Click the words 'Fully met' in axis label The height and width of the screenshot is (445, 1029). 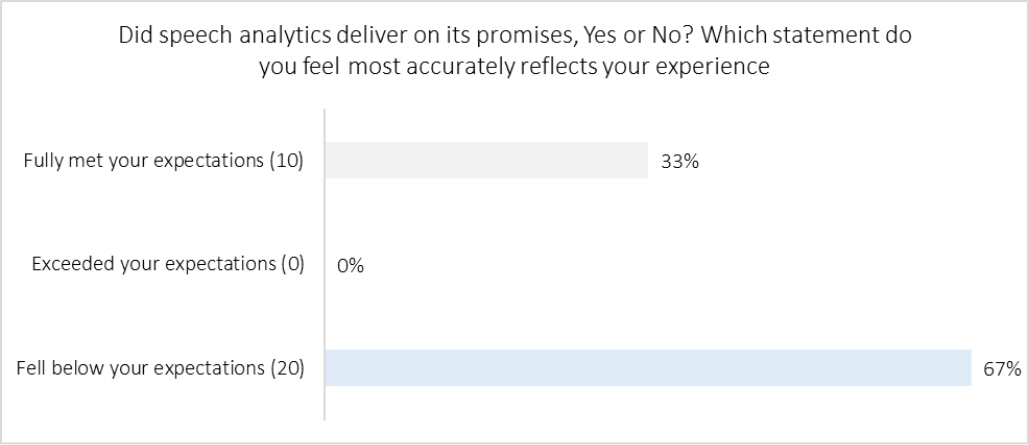click(57, 161)
